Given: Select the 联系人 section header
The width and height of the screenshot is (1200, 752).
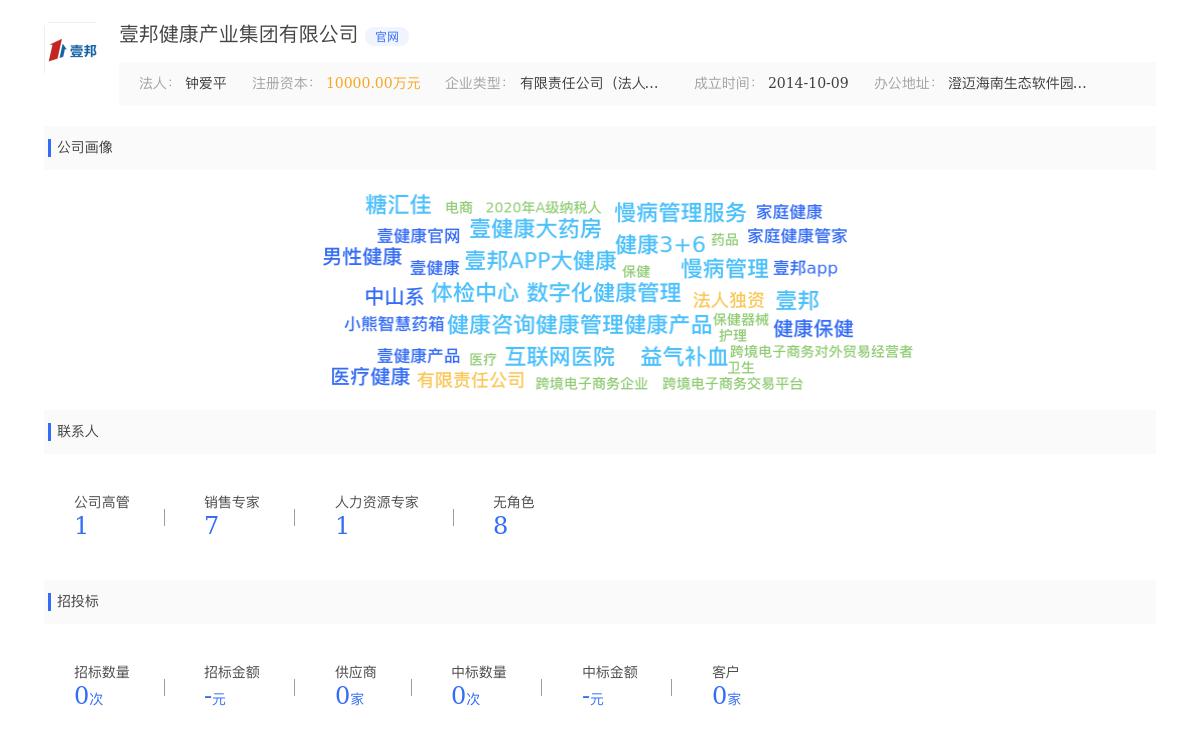Looking at the screenshot, I should [78, 432].
